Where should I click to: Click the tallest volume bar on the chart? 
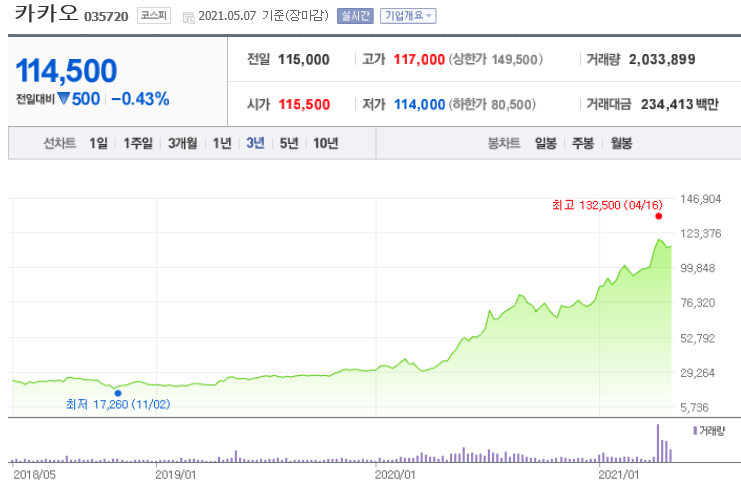pyautogui.click(x=657, y=443)
